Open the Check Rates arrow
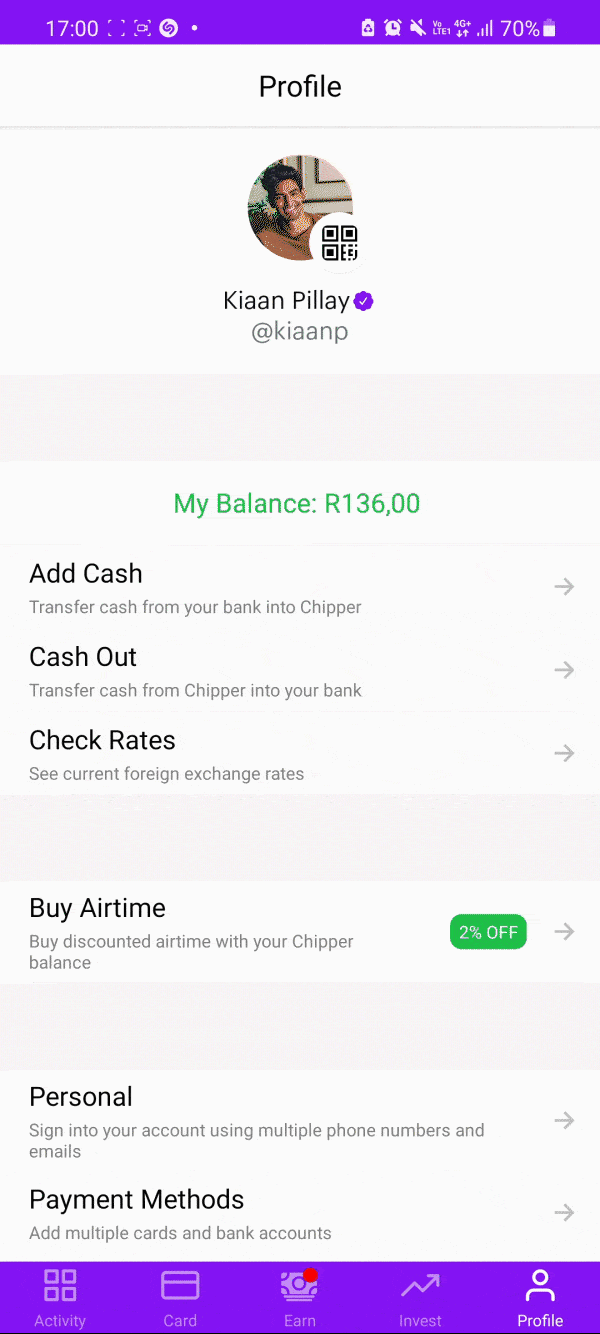This screenshot has width=600, height=1334. click(564, 753)
